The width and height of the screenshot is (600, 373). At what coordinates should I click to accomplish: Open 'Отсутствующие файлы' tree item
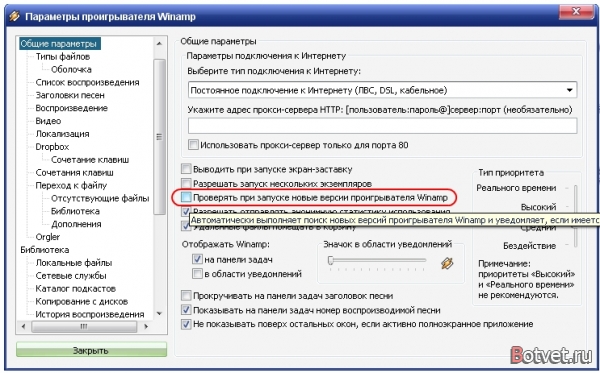point(100,198)
